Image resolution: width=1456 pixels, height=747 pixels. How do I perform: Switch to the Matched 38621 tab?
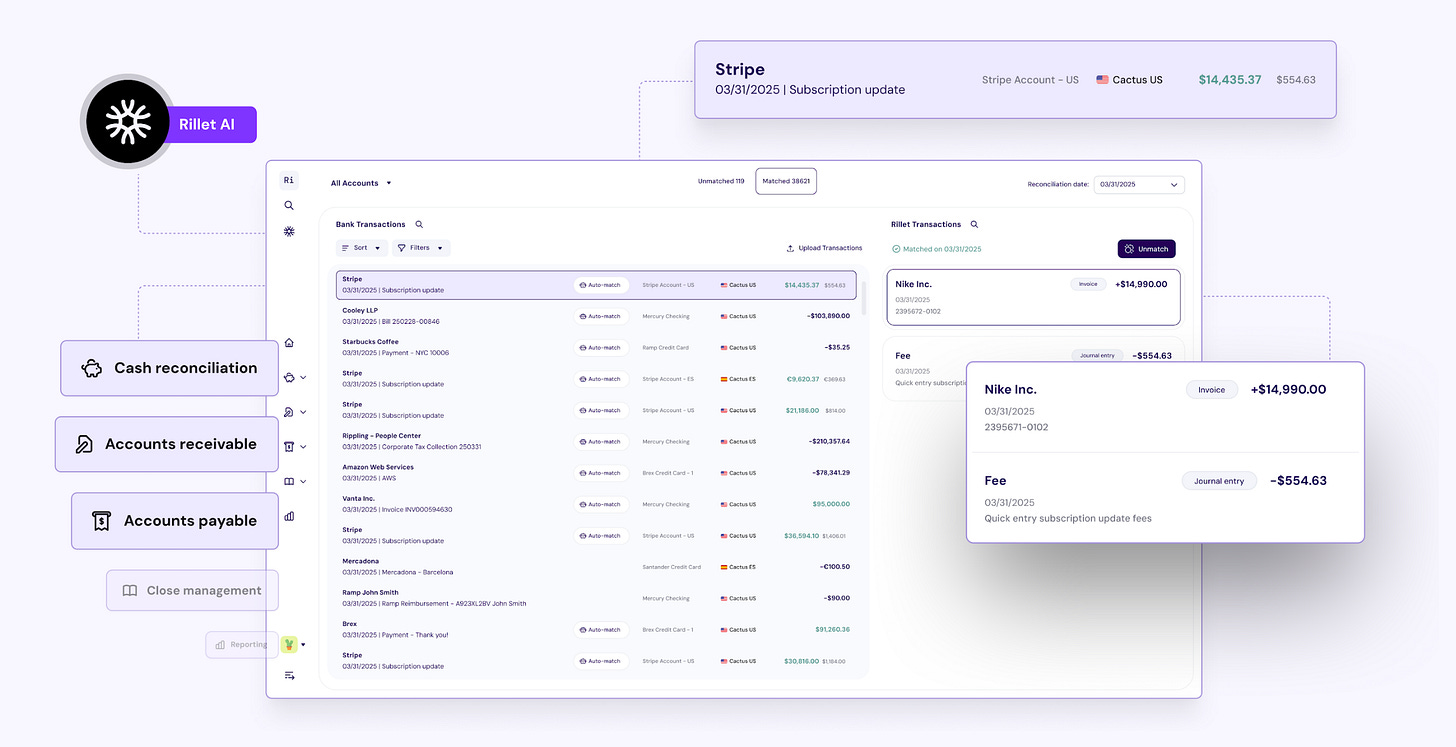pyautogui.click(x=786, y=181)
